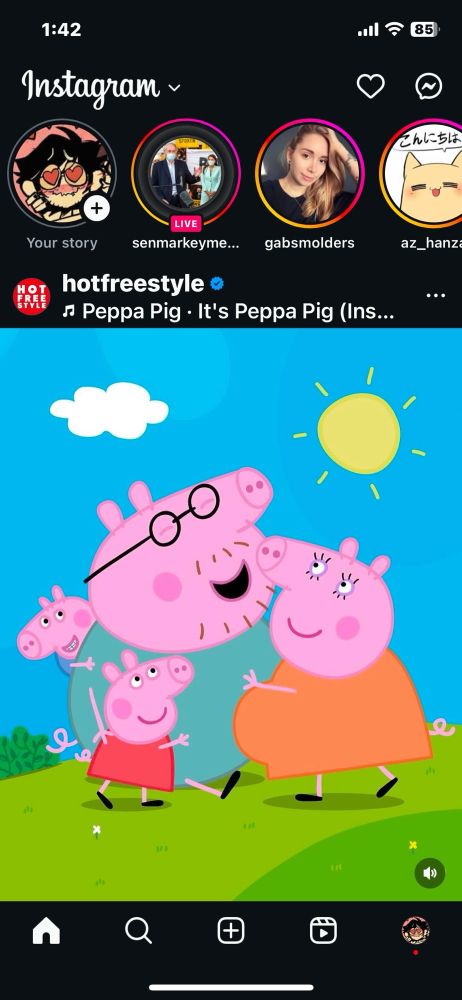Open the three-dot post options menu
The height and width of the screenshot is (1000, 462).
pyautogui.click(x=435, y=295)
